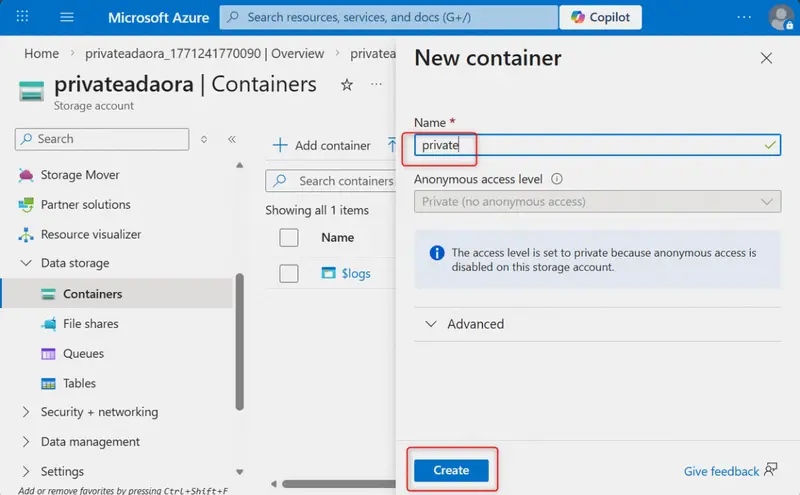The height and width of the screenshot is (495, 800).
Task: Click the info icon in the access level notice
Action: tap(437, 253)
